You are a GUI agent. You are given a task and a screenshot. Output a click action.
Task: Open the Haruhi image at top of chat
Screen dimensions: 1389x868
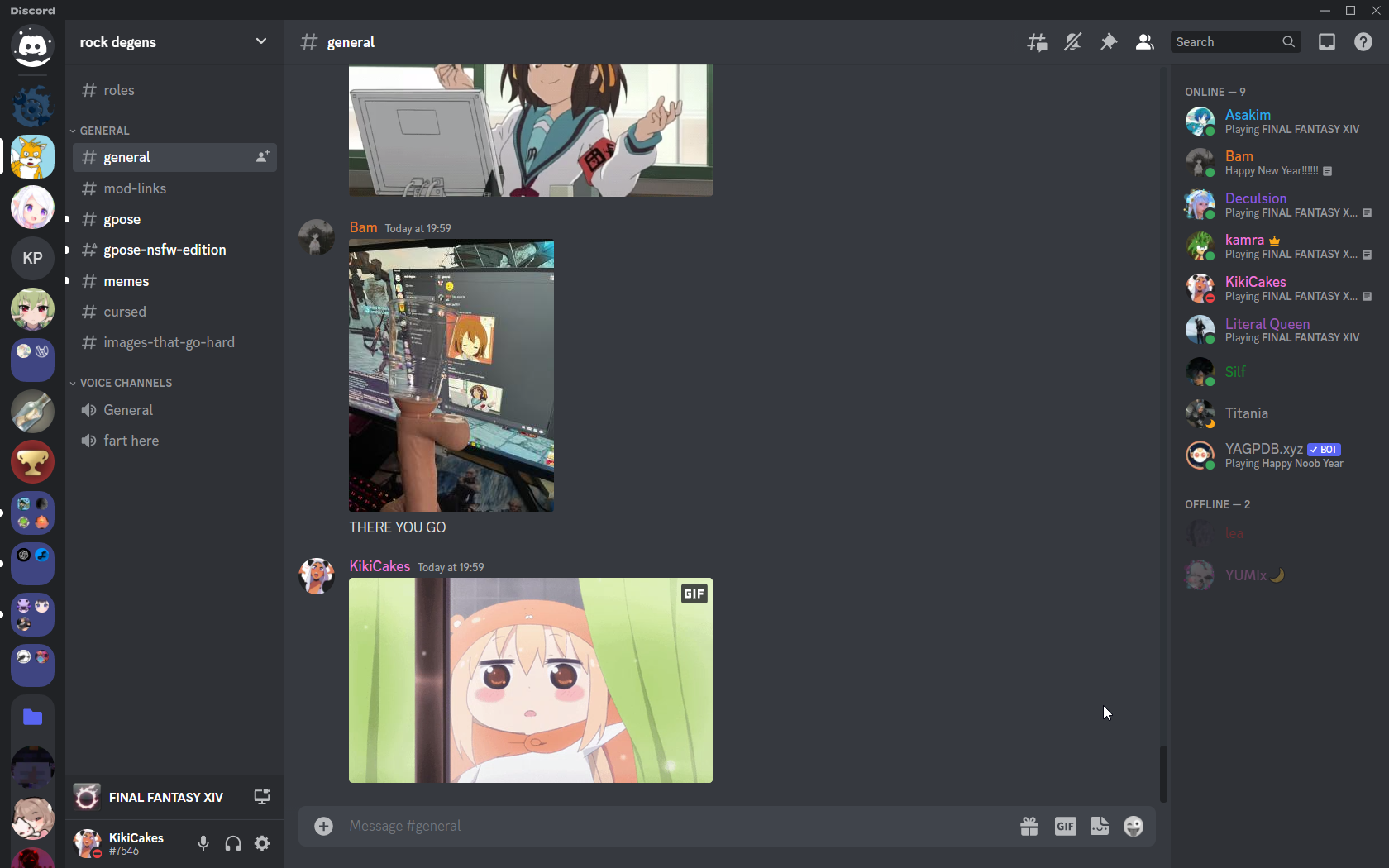point(531,131)
